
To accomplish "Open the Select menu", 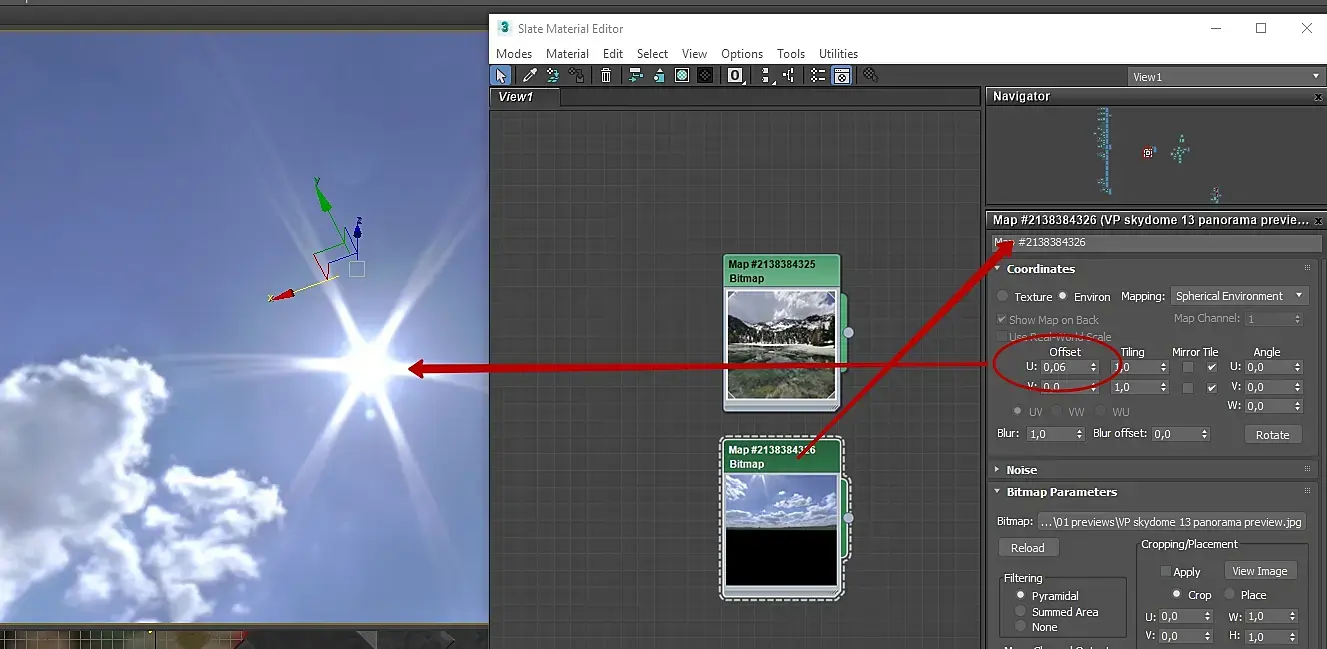I will pos(652,54).
